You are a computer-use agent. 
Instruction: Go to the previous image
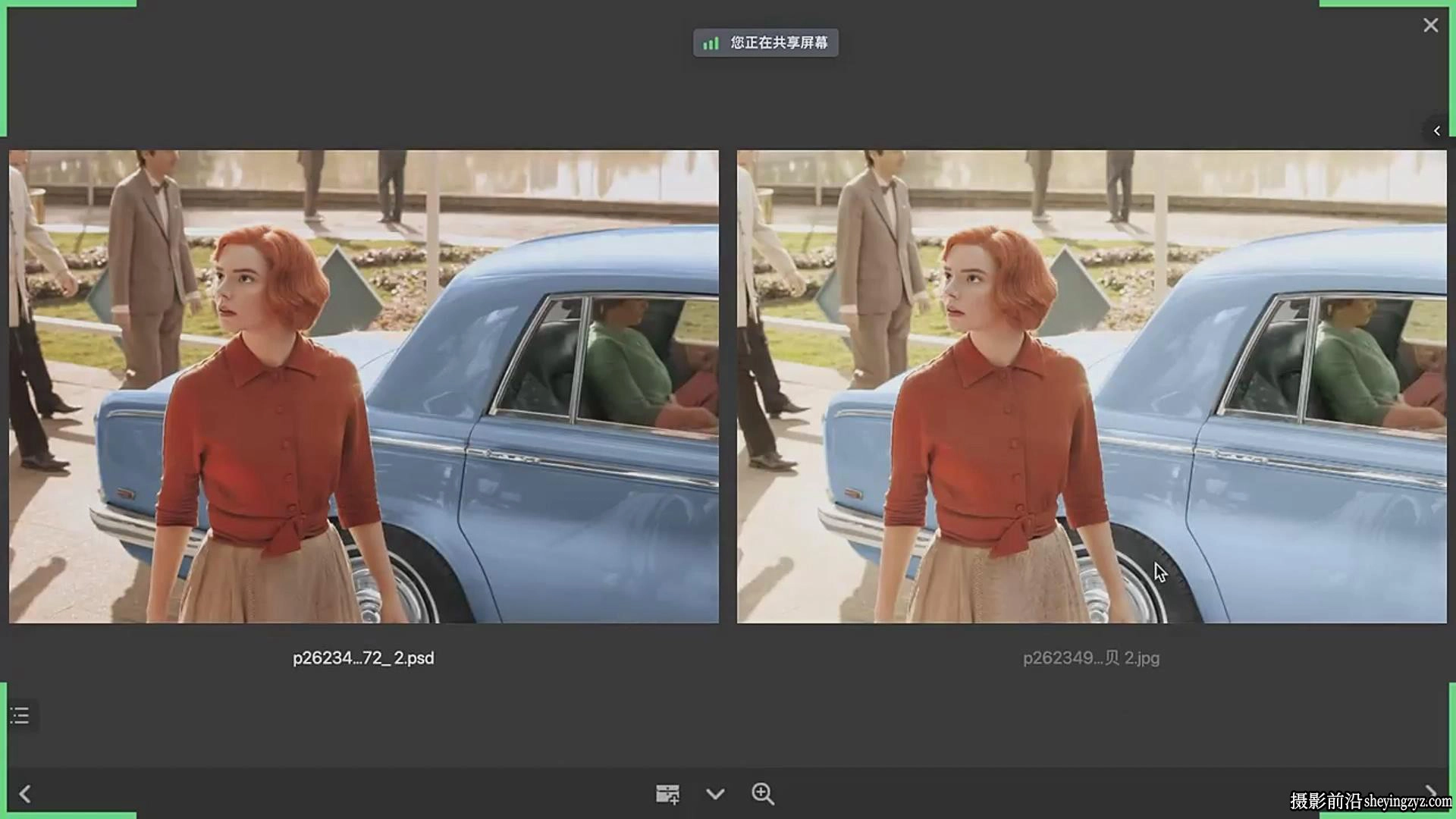tap(25, 794)
